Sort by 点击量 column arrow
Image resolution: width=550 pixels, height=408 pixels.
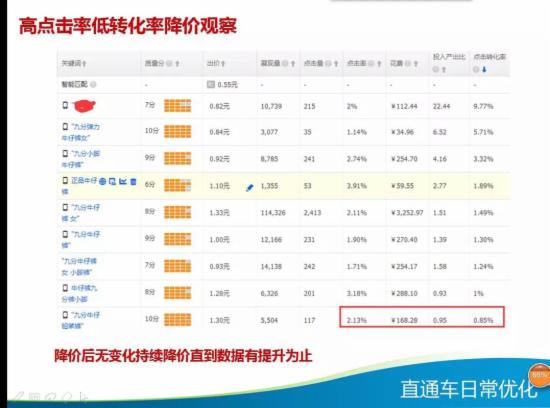336,63
